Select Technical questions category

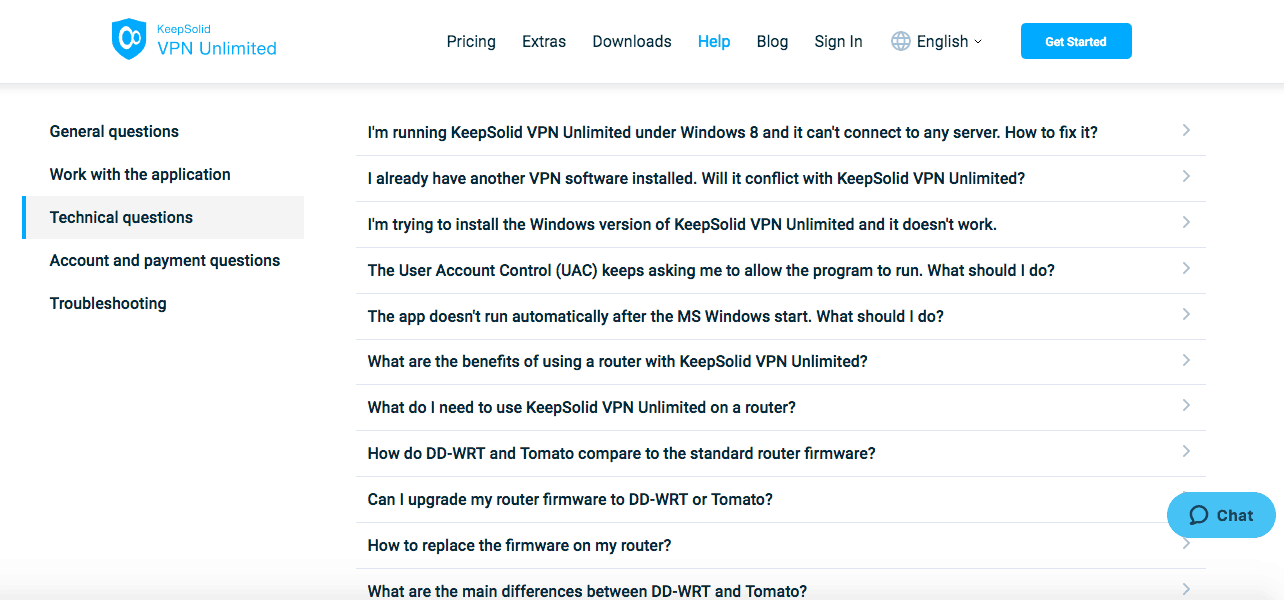pyautogui.click(x=163, y=217)
